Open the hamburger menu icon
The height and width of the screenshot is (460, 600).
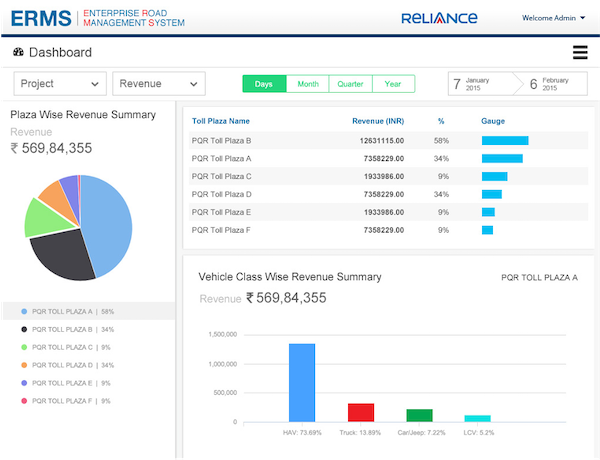click(x=580, y=53)
